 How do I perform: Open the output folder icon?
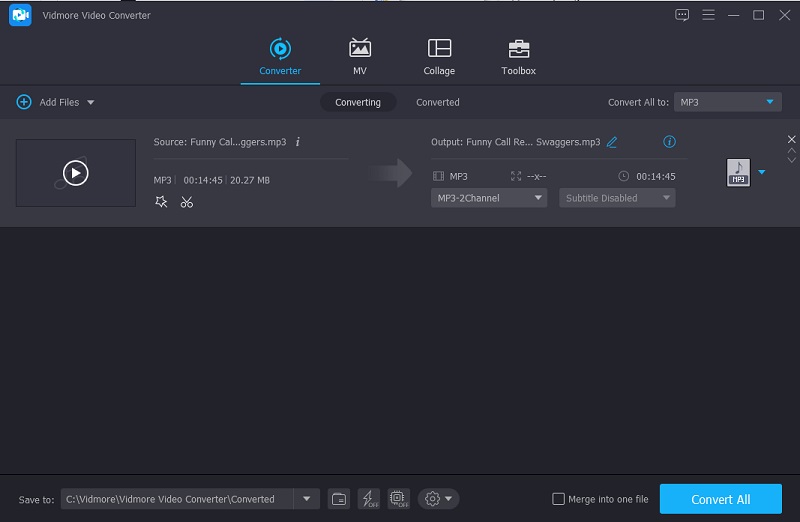(339, 499)
